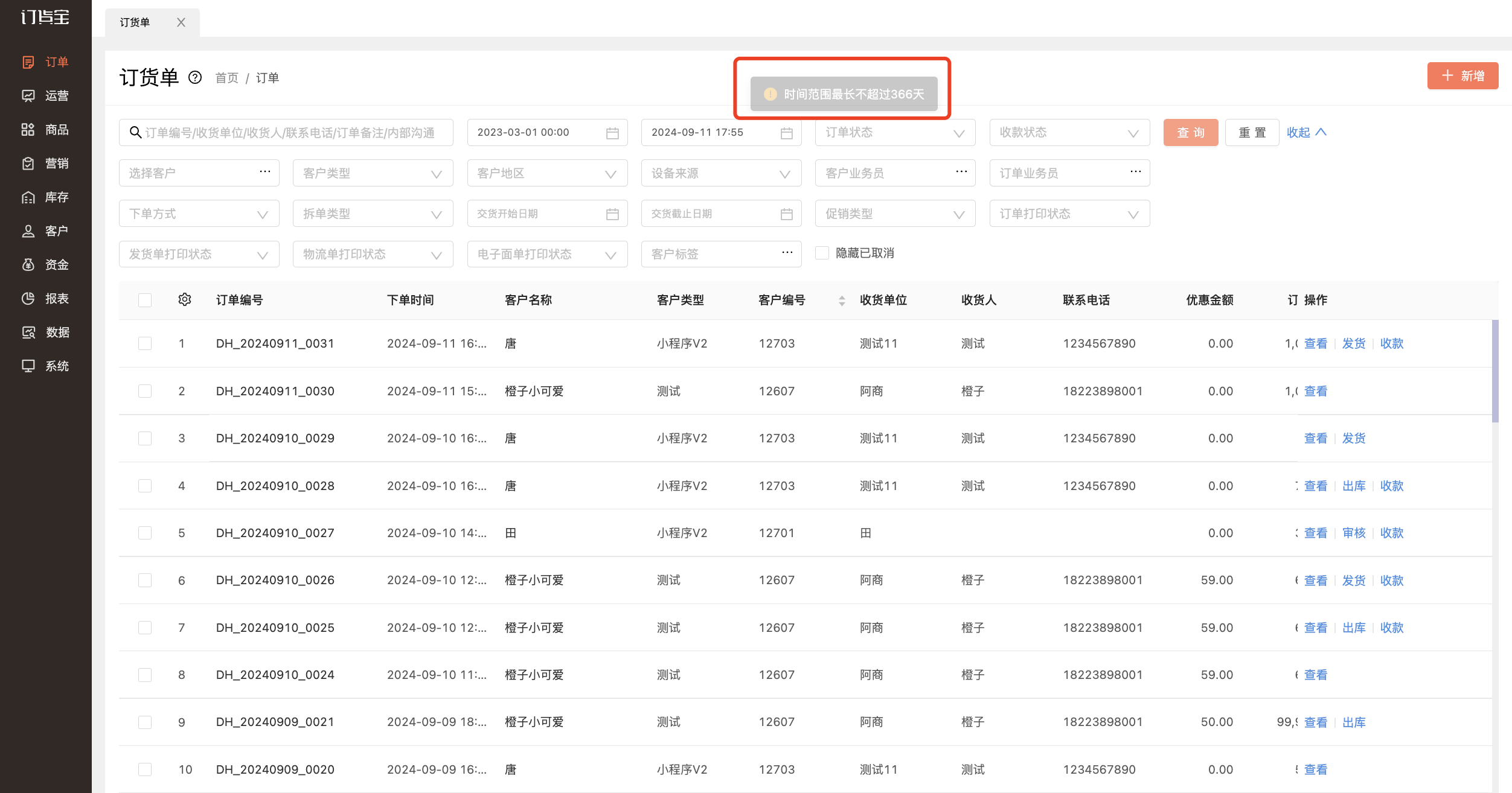Click the help question-mark icon beside 订货单
The image size is (1512, 793).
tap(195, 77)
